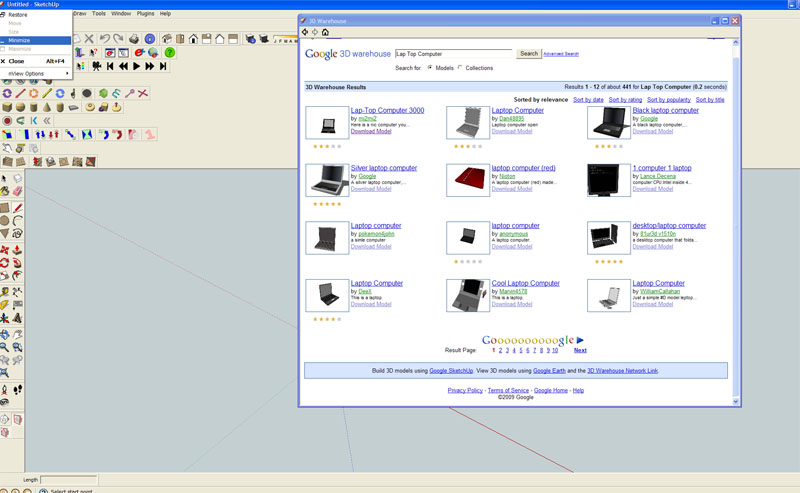Click the torus shape plugin icon
The height and width of the screenshot is (493, 800).
90,107
